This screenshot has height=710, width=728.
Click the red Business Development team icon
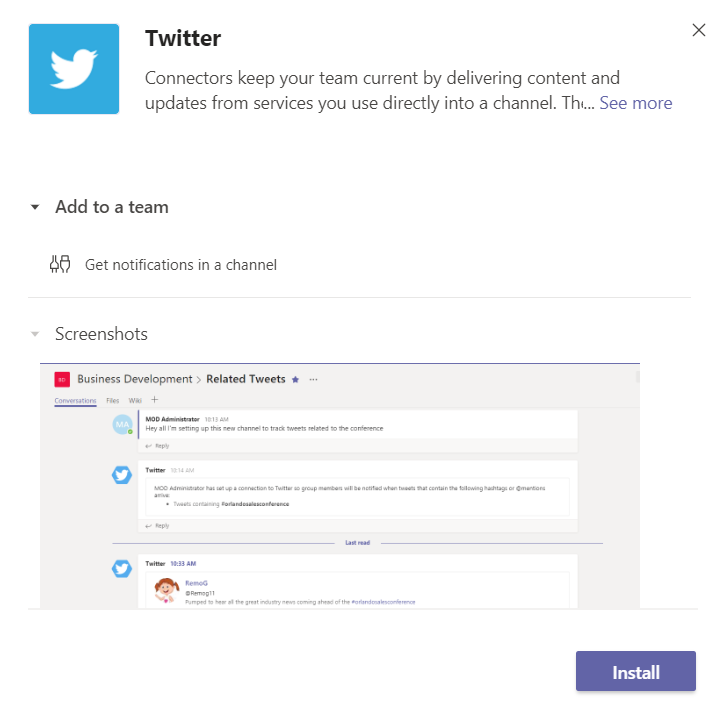click(x=62, y=379)
